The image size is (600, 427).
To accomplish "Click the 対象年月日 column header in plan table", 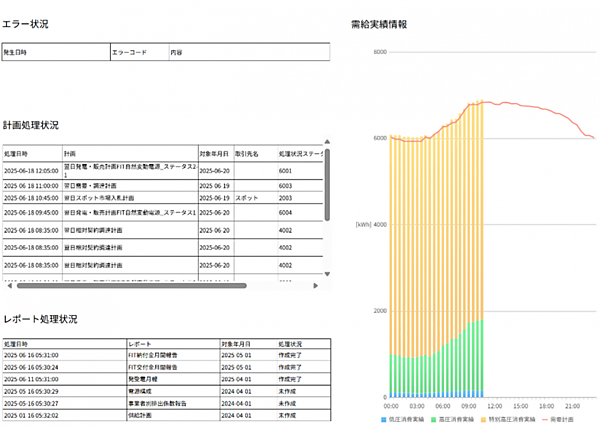I will (x=215, y=155).
